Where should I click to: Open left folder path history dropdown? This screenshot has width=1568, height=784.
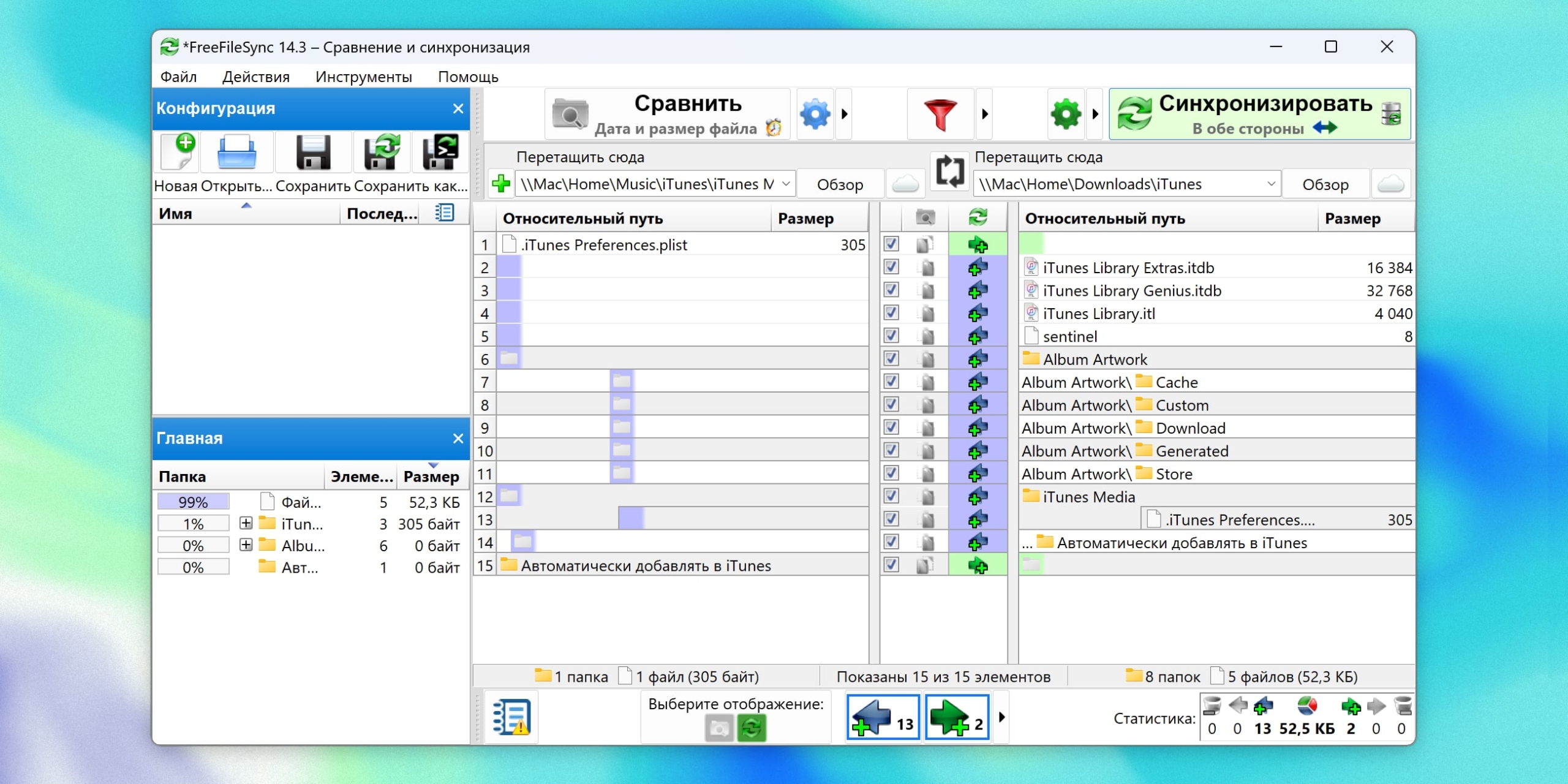tap(786, 184)
